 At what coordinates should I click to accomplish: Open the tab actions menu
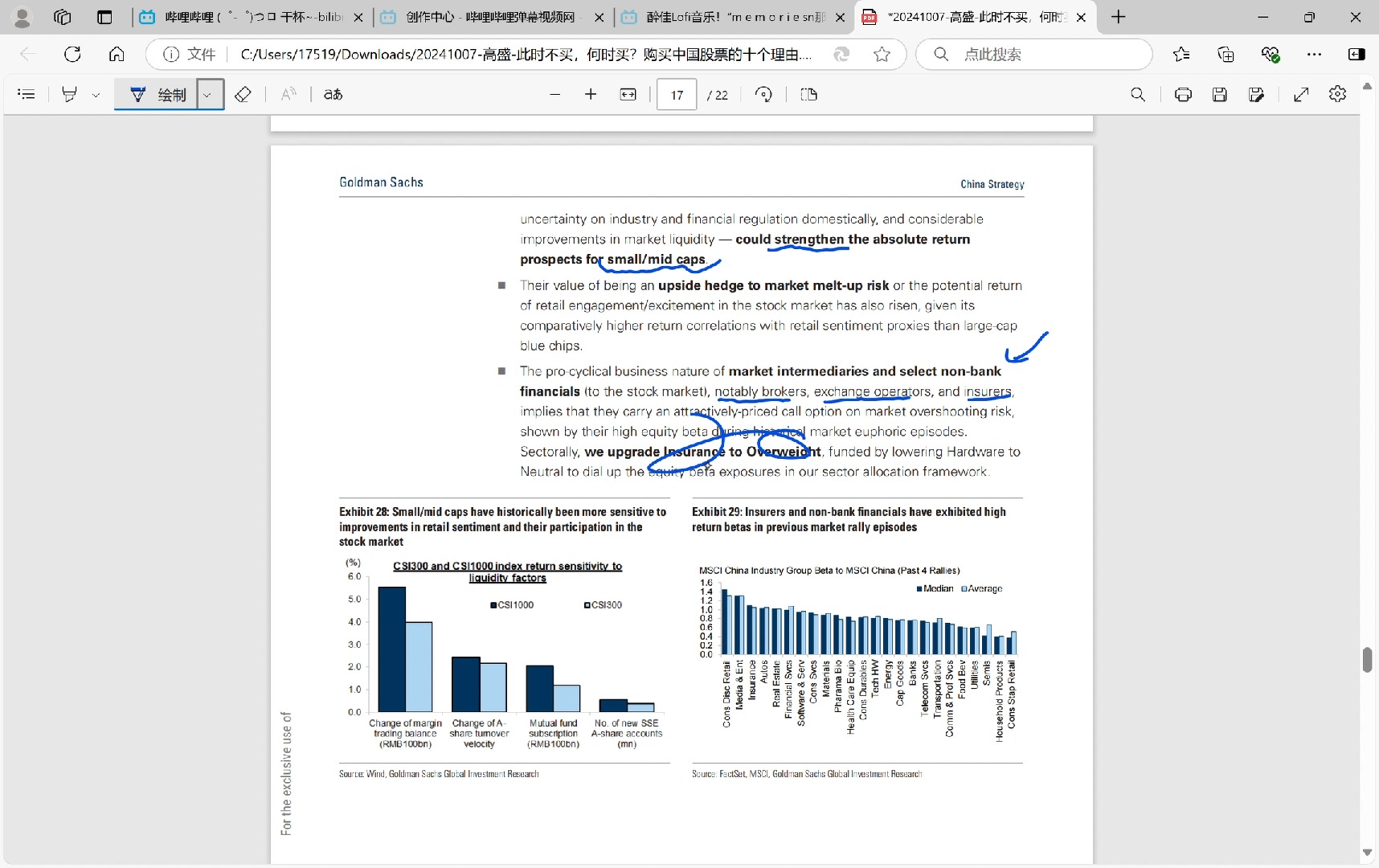pos(104,17)
